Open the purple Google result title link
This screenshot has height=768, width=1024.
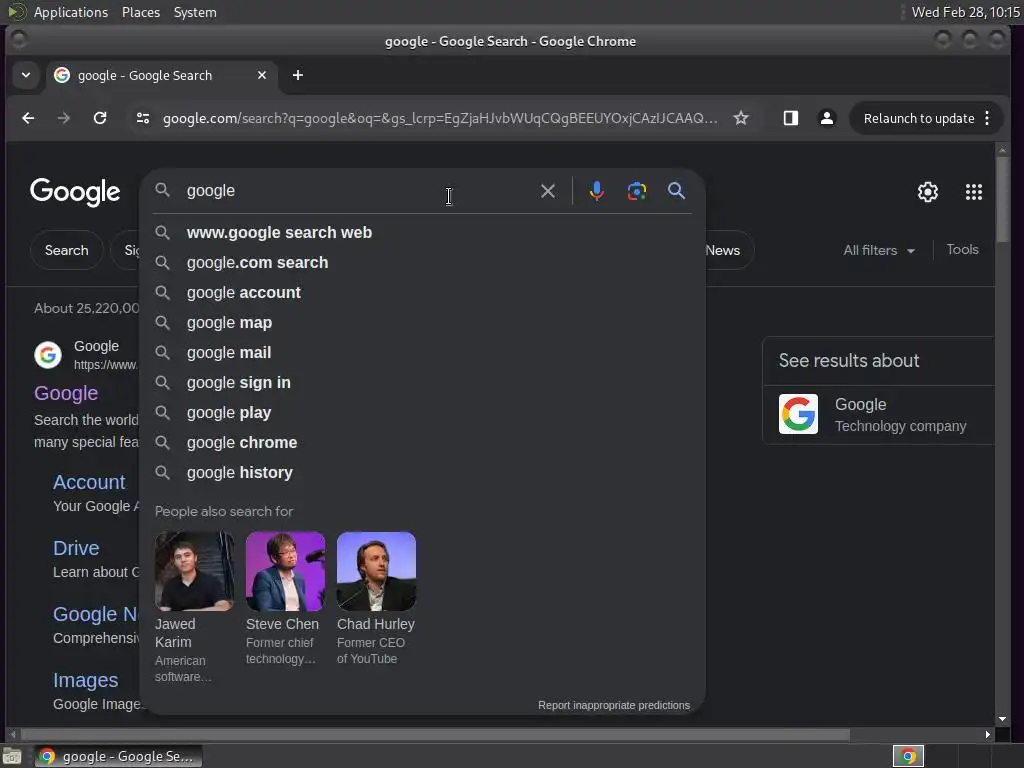point(66,393)
